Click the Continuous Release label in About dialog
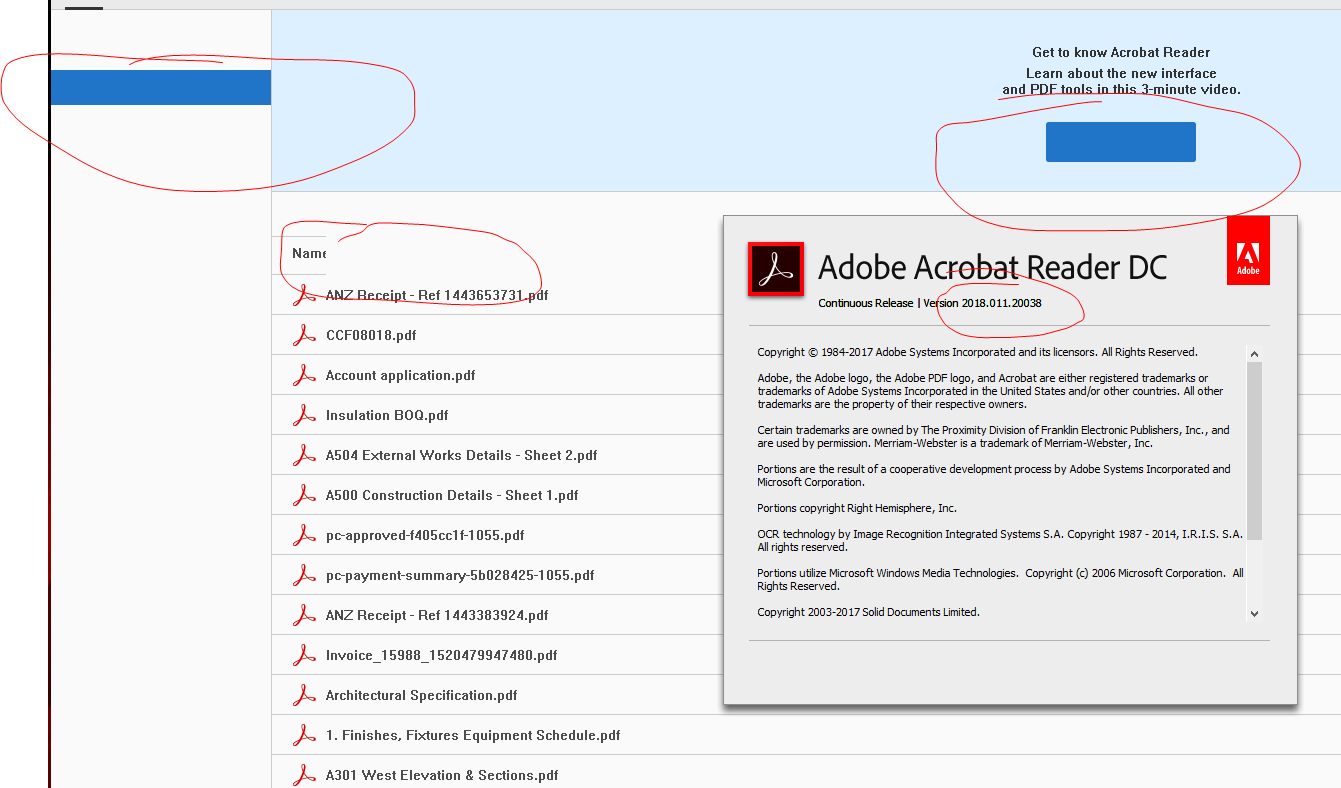1341x788 pixels. [866, 303]
